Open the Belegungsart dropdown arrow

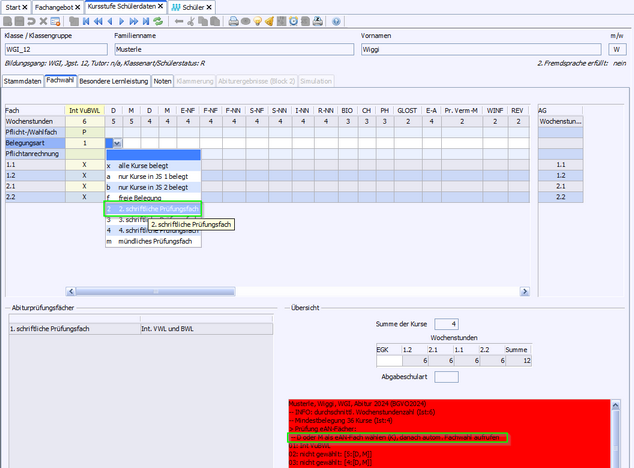pos(119,143)
